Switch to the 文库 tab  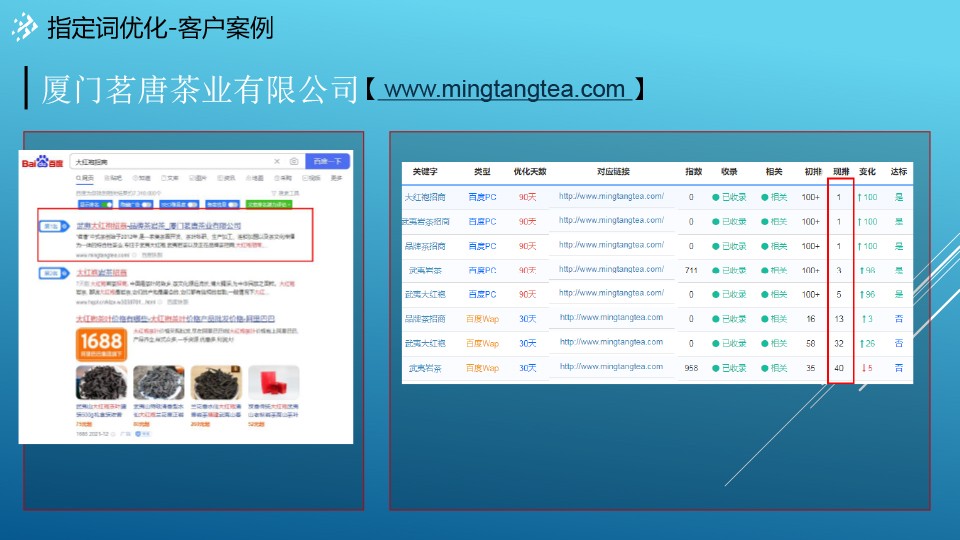tap(170, 178)
